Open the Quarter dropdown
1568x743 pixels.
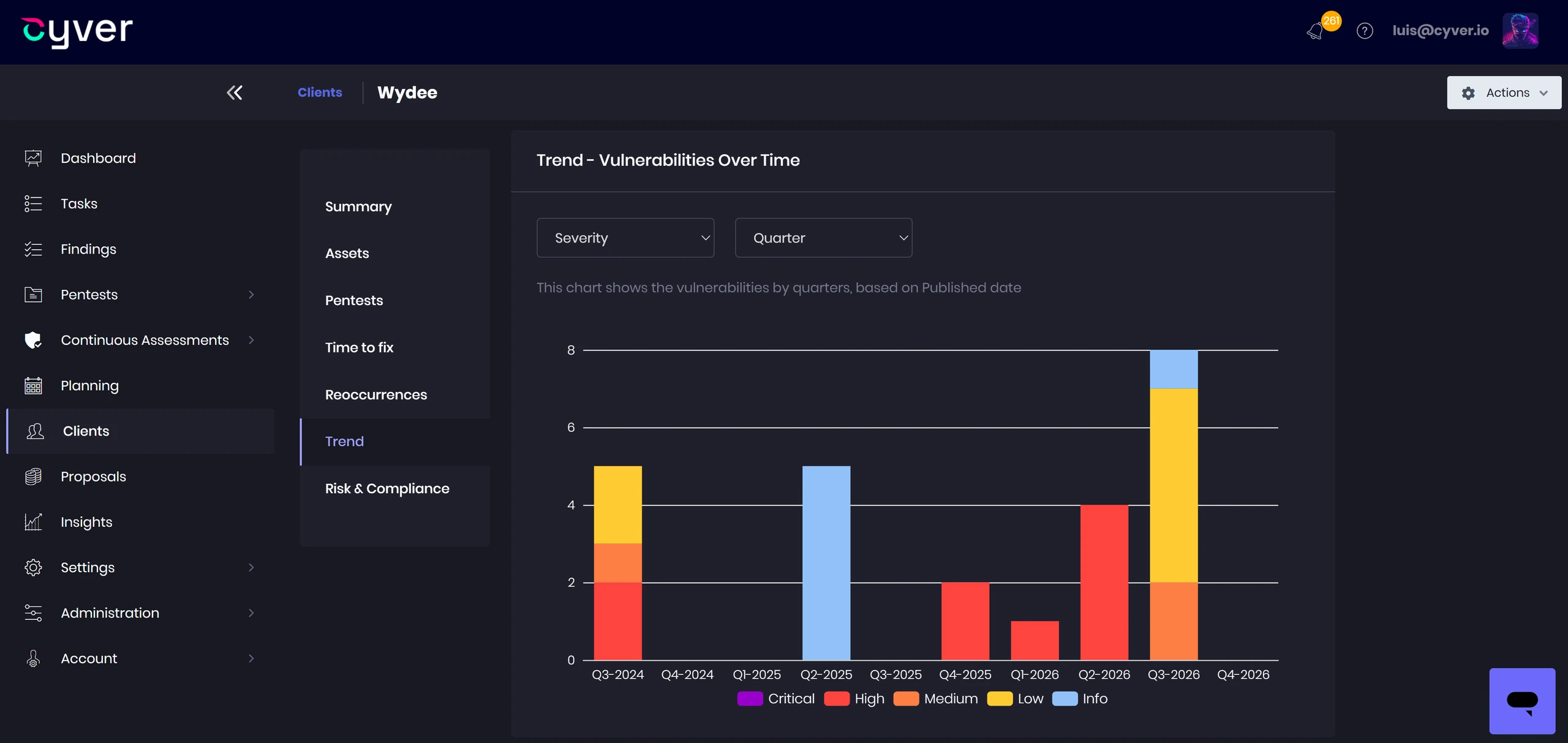(823, 238)
